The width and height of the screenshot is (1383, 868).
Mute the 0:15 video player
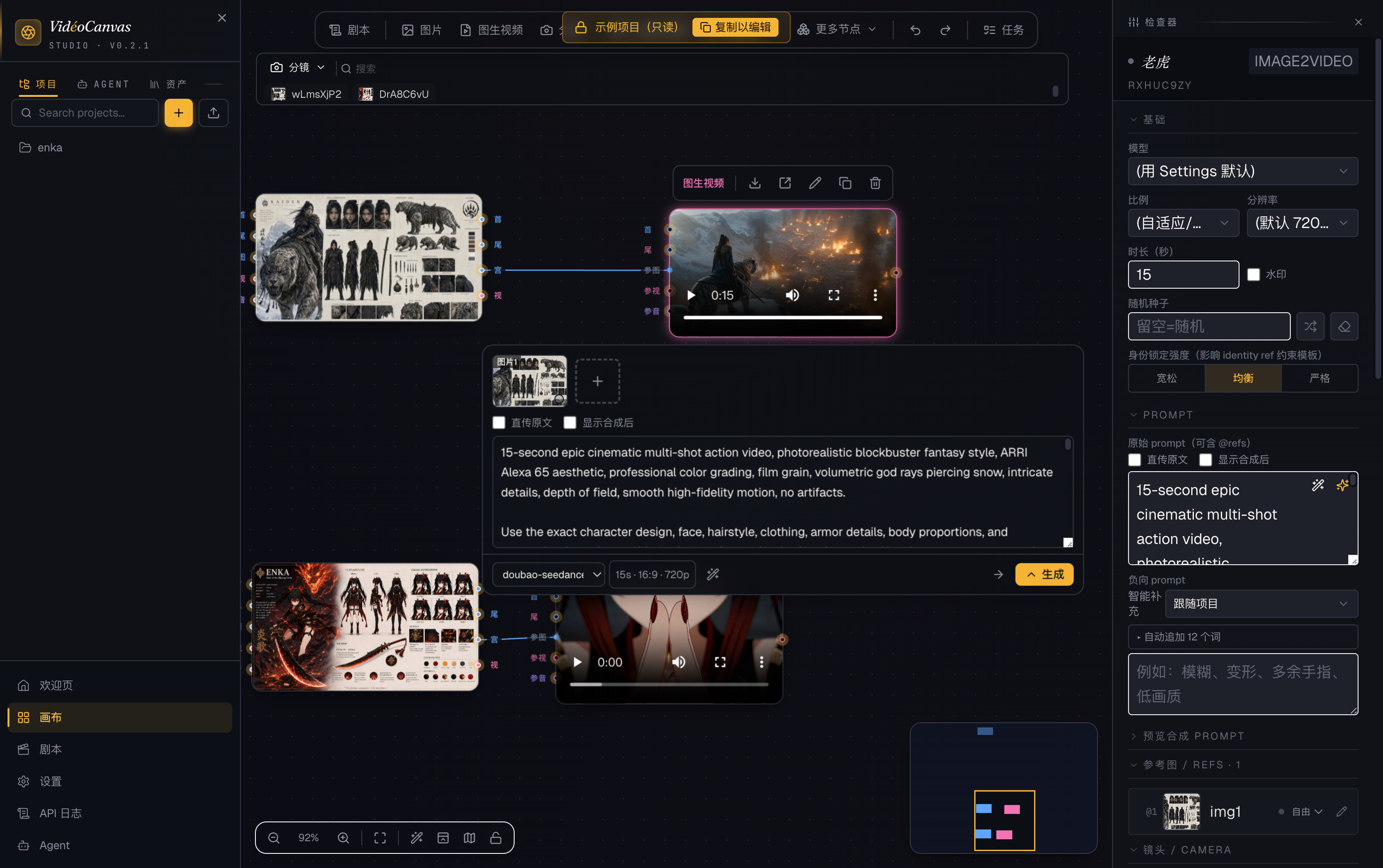793,295
